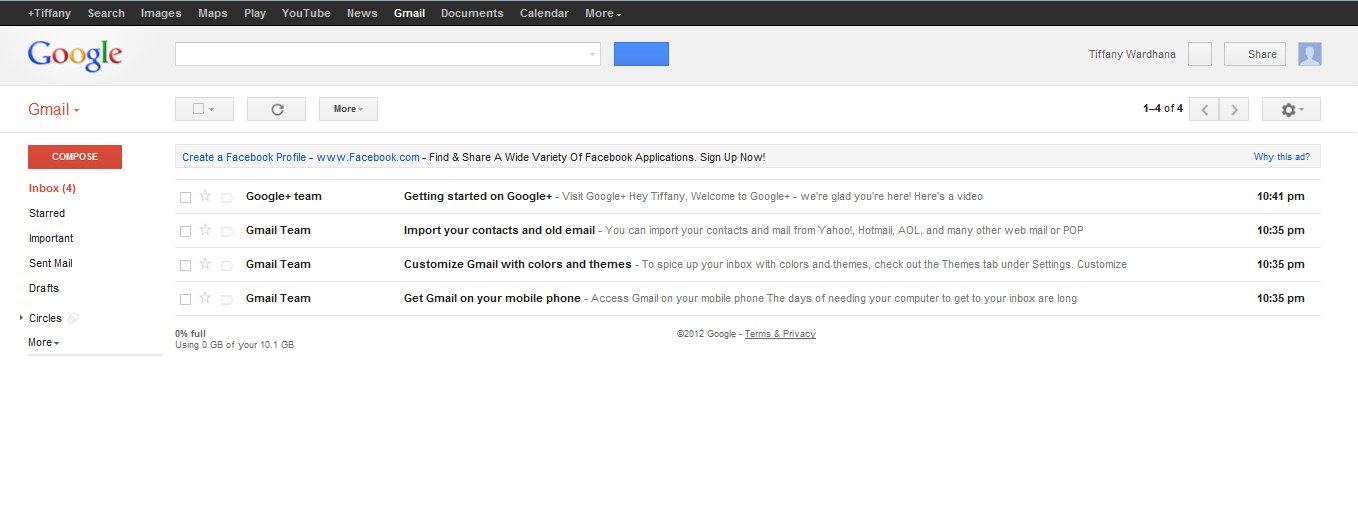
Task: Click the profile avatar picture
Action: point(1309,54)
